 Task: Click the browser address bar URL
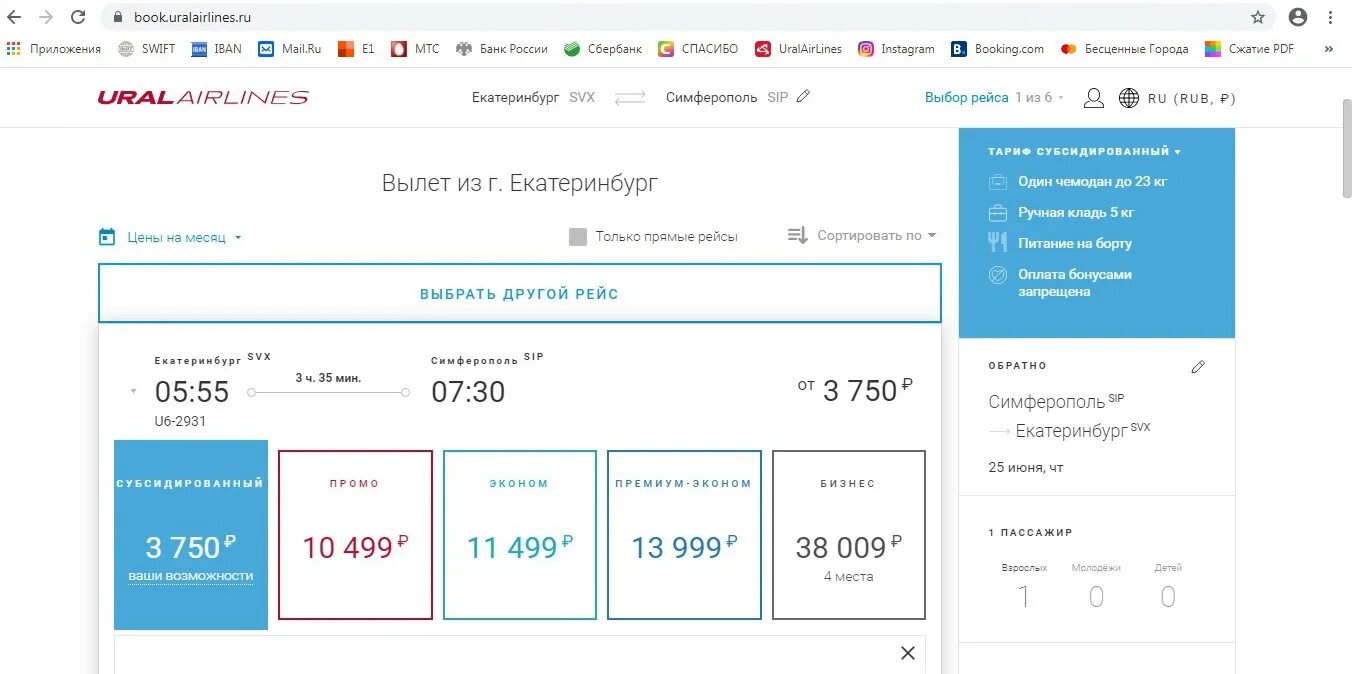[x=193, y=17]
